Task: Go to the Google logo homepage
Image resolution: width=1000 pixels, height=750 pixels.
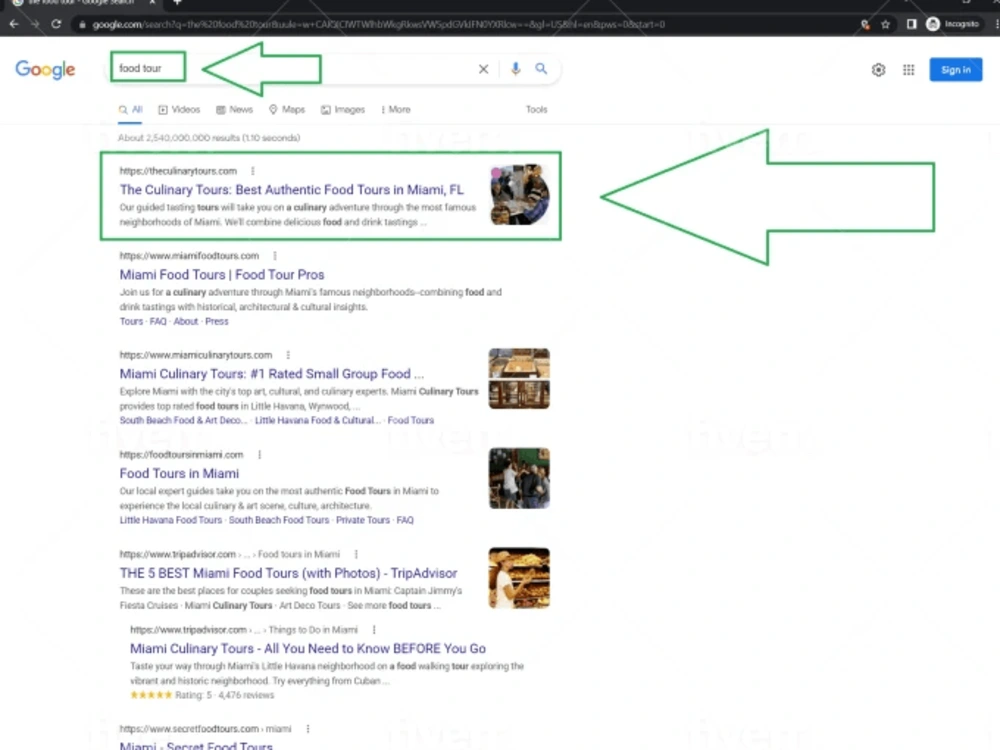Action: tap(45, 70)
